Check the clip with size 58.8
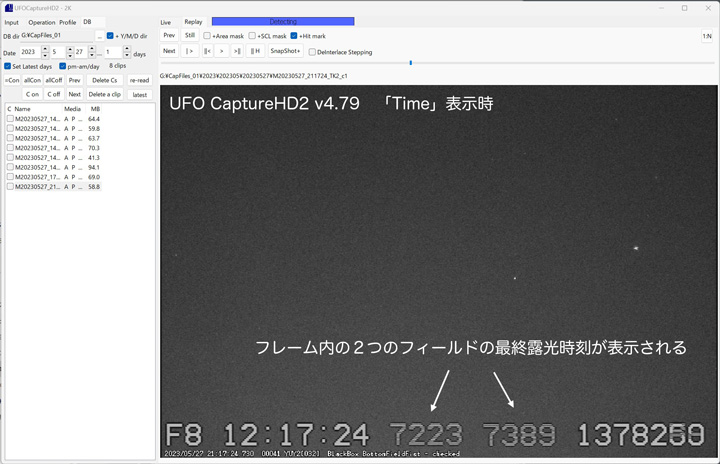720x464 pixels. coord(10,187)
